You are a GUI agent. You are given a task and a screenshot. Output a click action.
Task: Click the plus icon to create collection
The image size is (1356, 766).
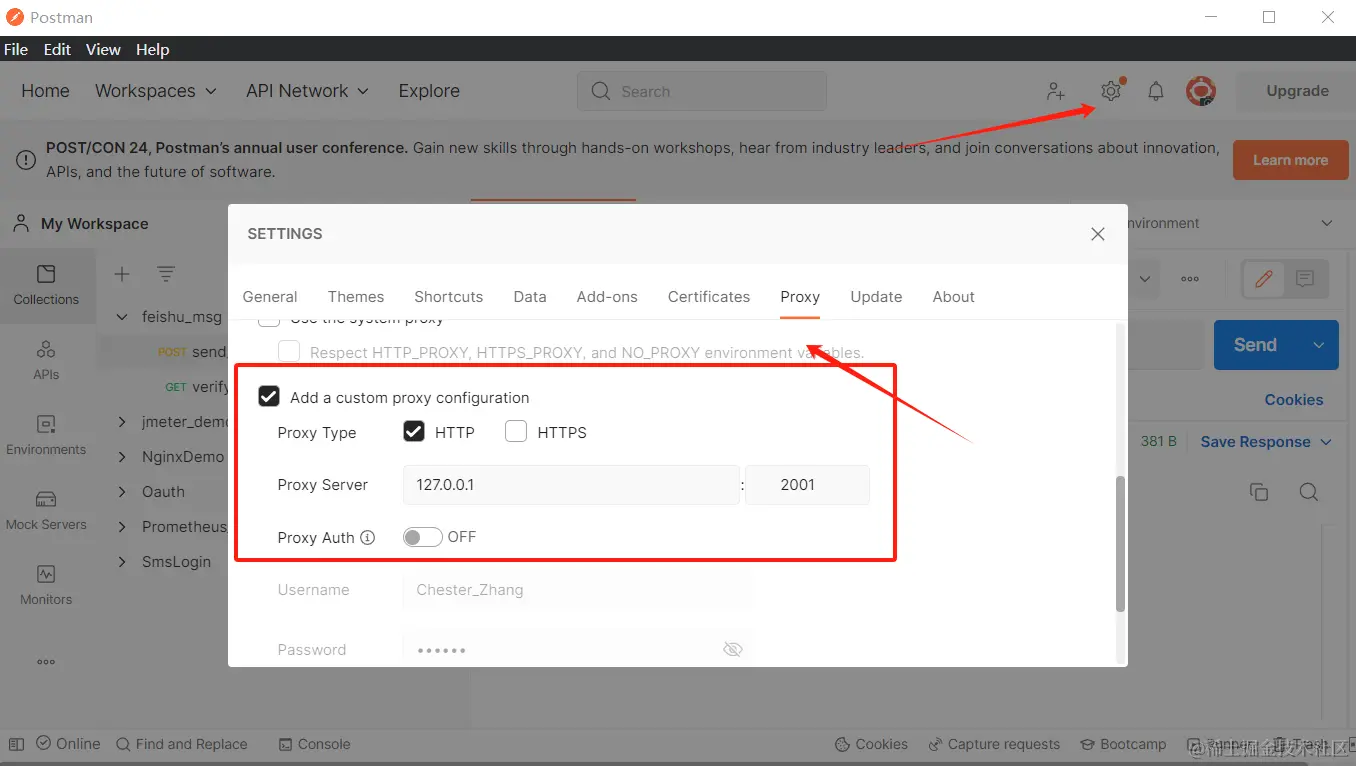click(122, 274)
